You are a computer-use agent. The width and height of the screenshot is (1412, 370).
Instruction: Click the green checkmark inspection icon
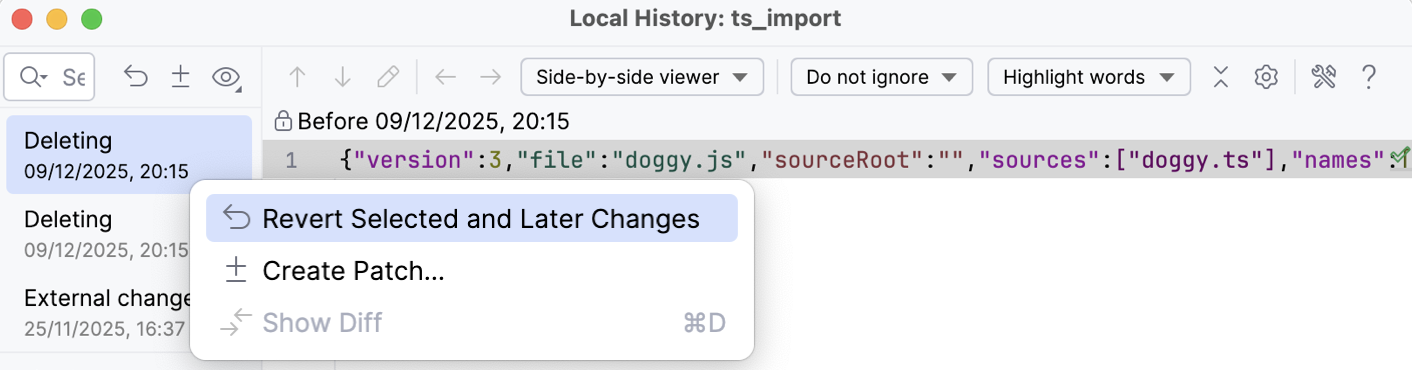pyautogui.click(x=1400, y=156)
